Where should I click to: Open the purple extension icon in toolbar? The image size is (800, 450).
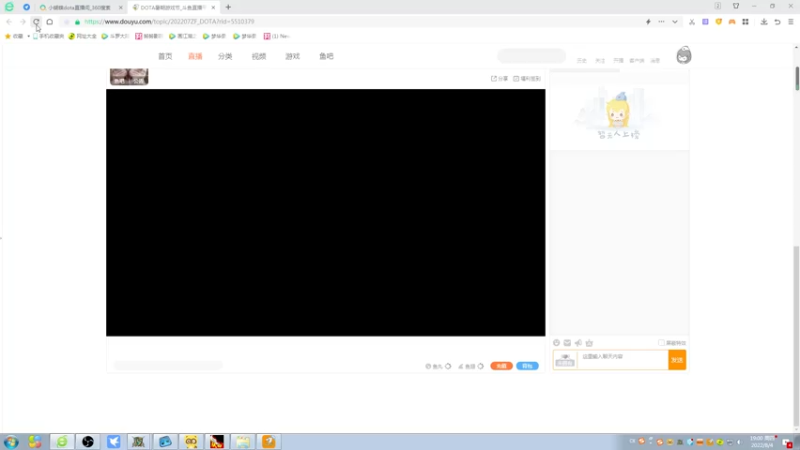coord(705,21)
